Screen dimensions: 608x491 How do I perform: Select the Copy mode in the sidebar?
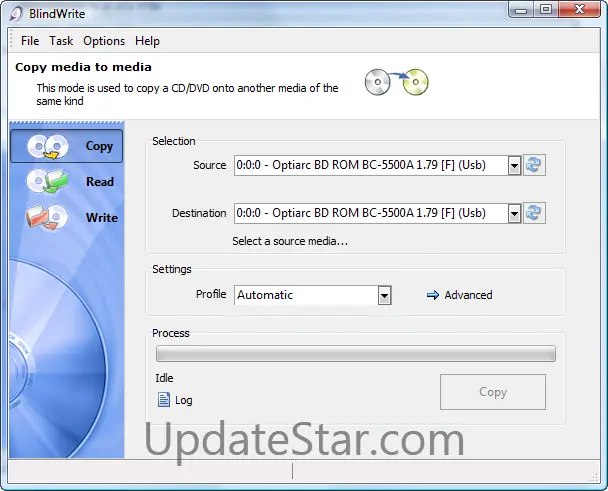pyautogui.click(x=66, y=146)
